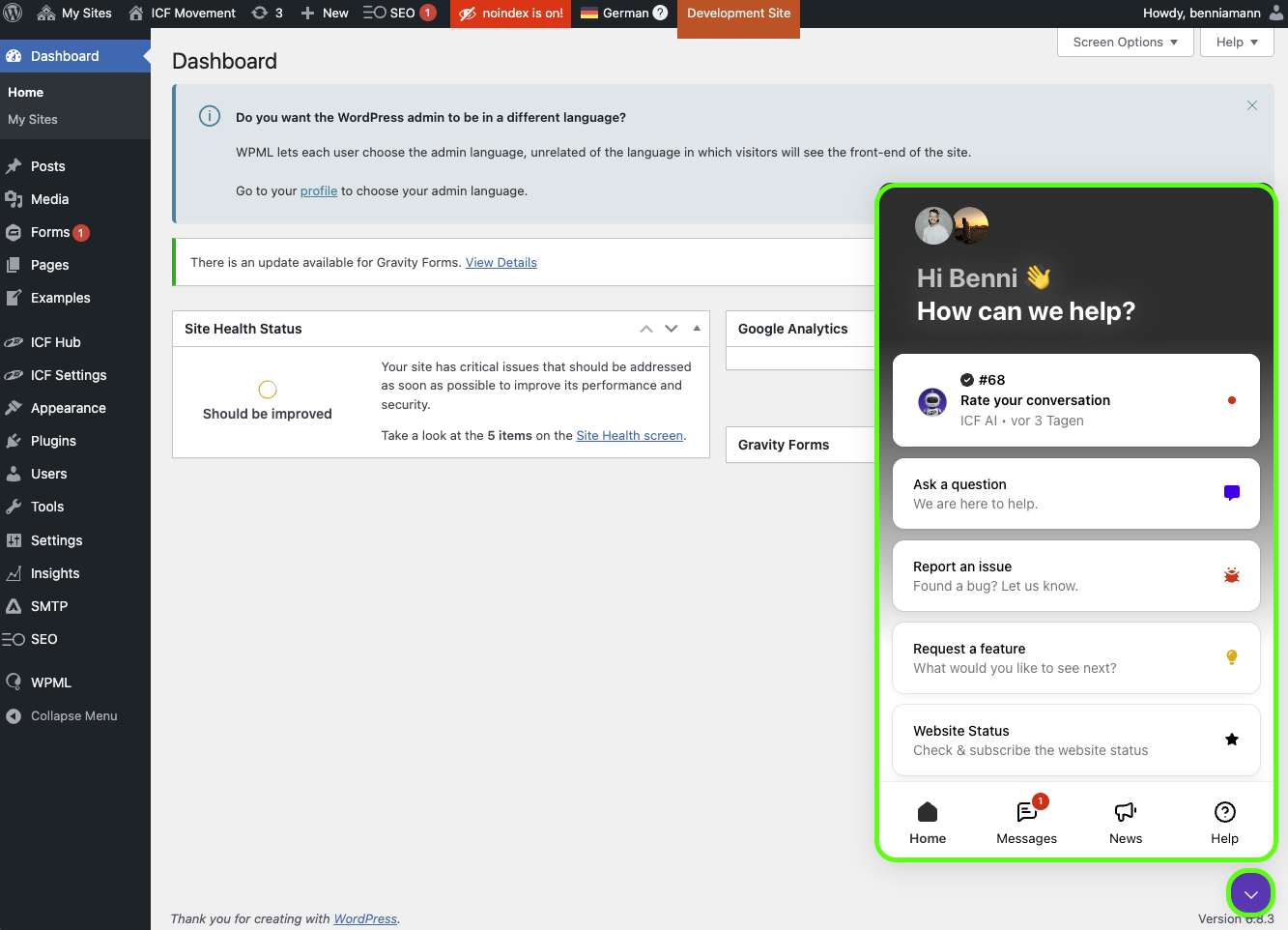Click the help question mark next to German

pyautogui.click(x=661, y=14)
